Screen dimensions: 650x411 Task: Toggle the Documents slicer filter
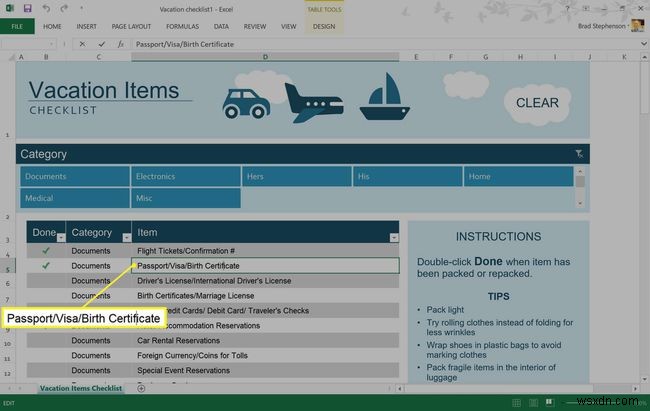click(x=75, y=176)
